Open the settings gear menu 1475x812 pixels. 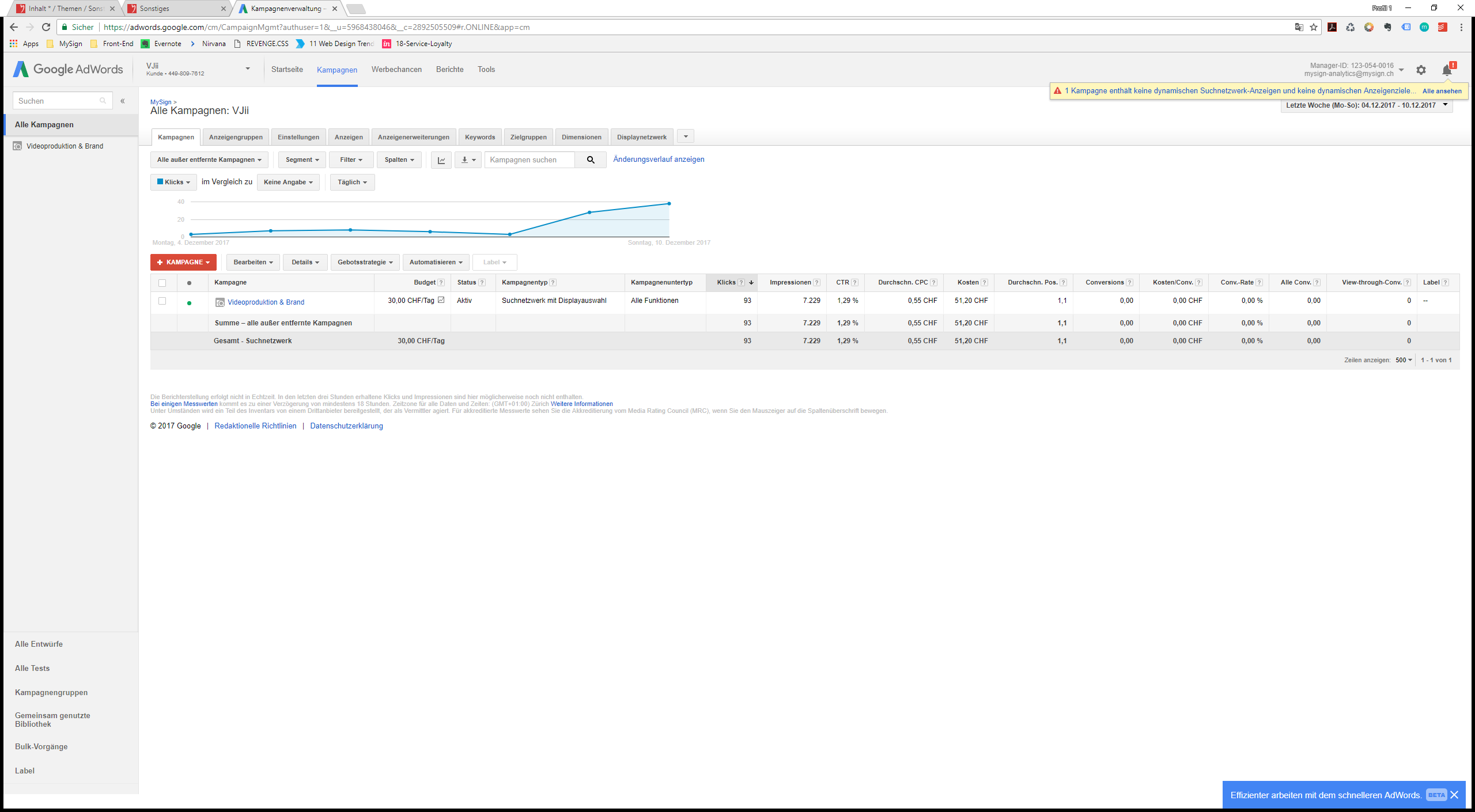1421,70
